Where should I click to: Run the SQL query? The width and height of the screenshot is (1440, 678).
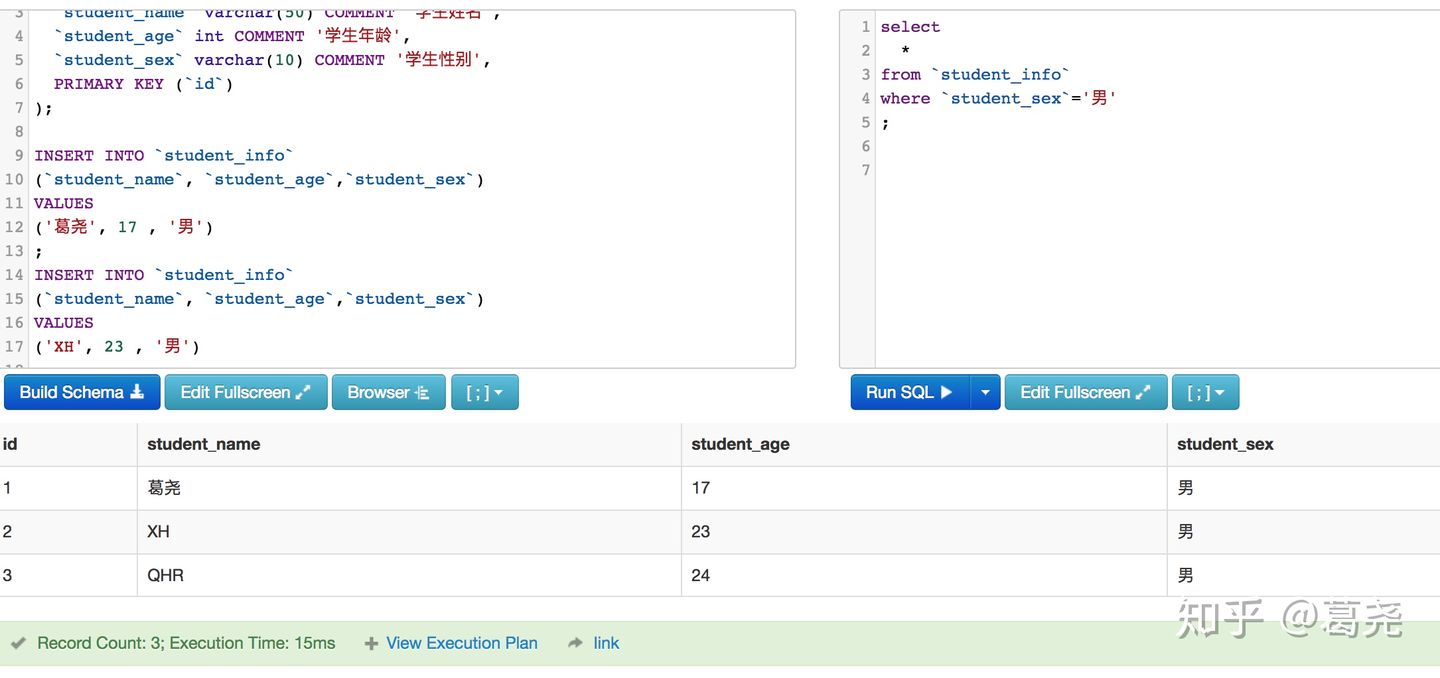(x=909, y=392)
